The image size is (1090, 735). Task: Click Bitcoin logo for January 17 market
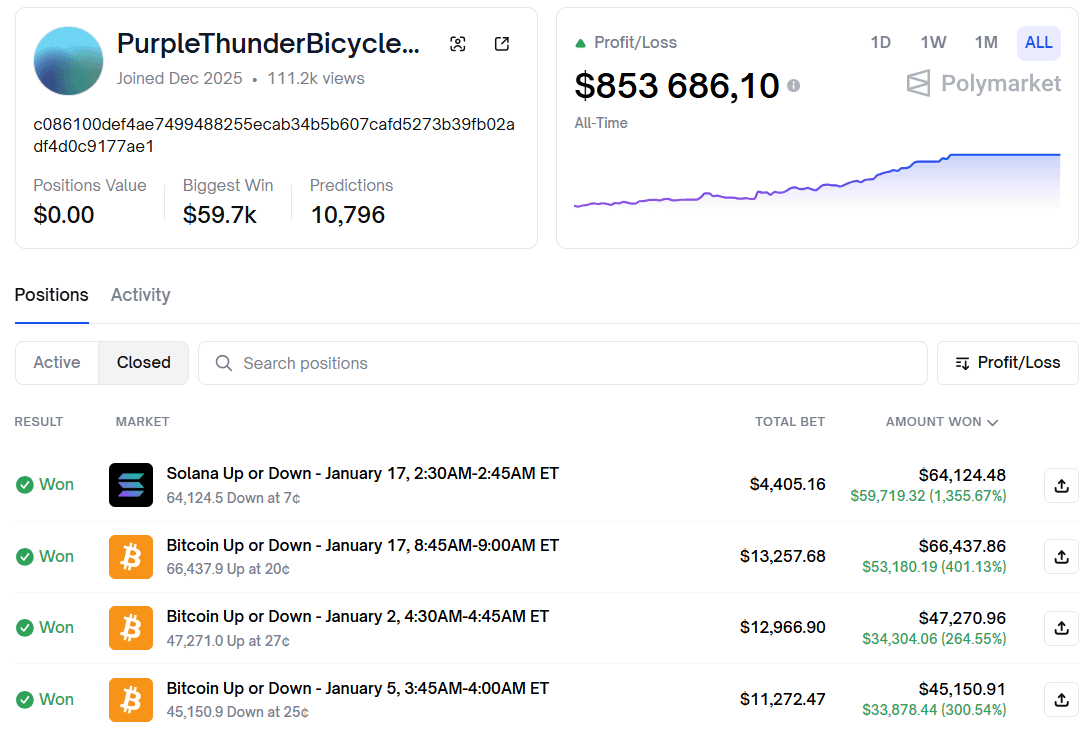click(131, 556)
